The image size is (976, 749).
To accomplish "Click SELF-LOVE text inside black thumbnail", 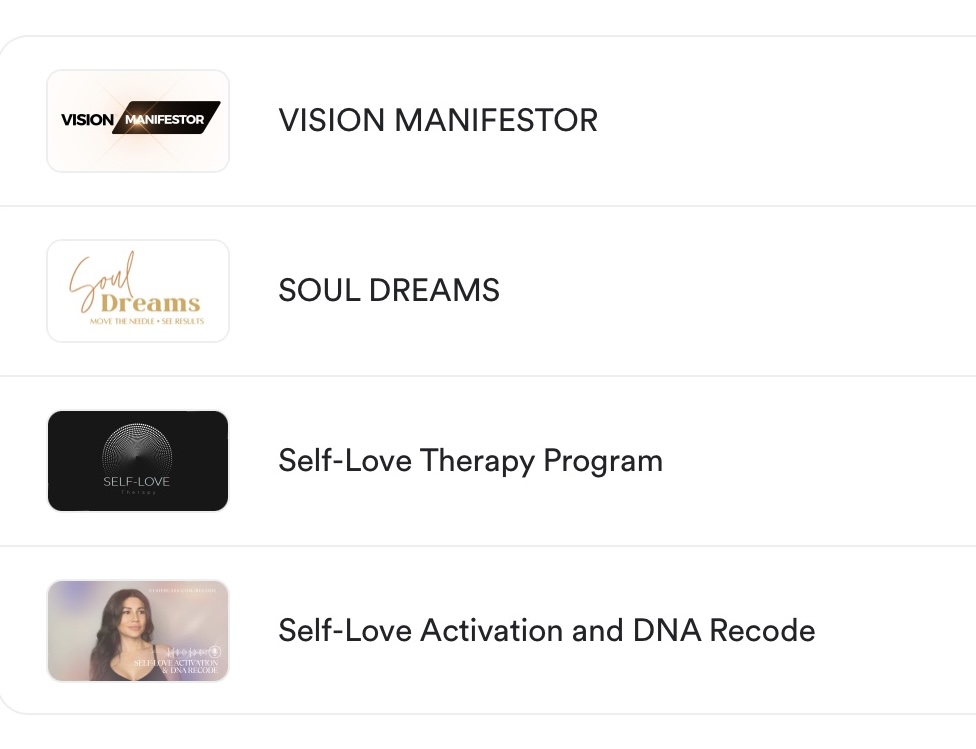I will point(137,482).
